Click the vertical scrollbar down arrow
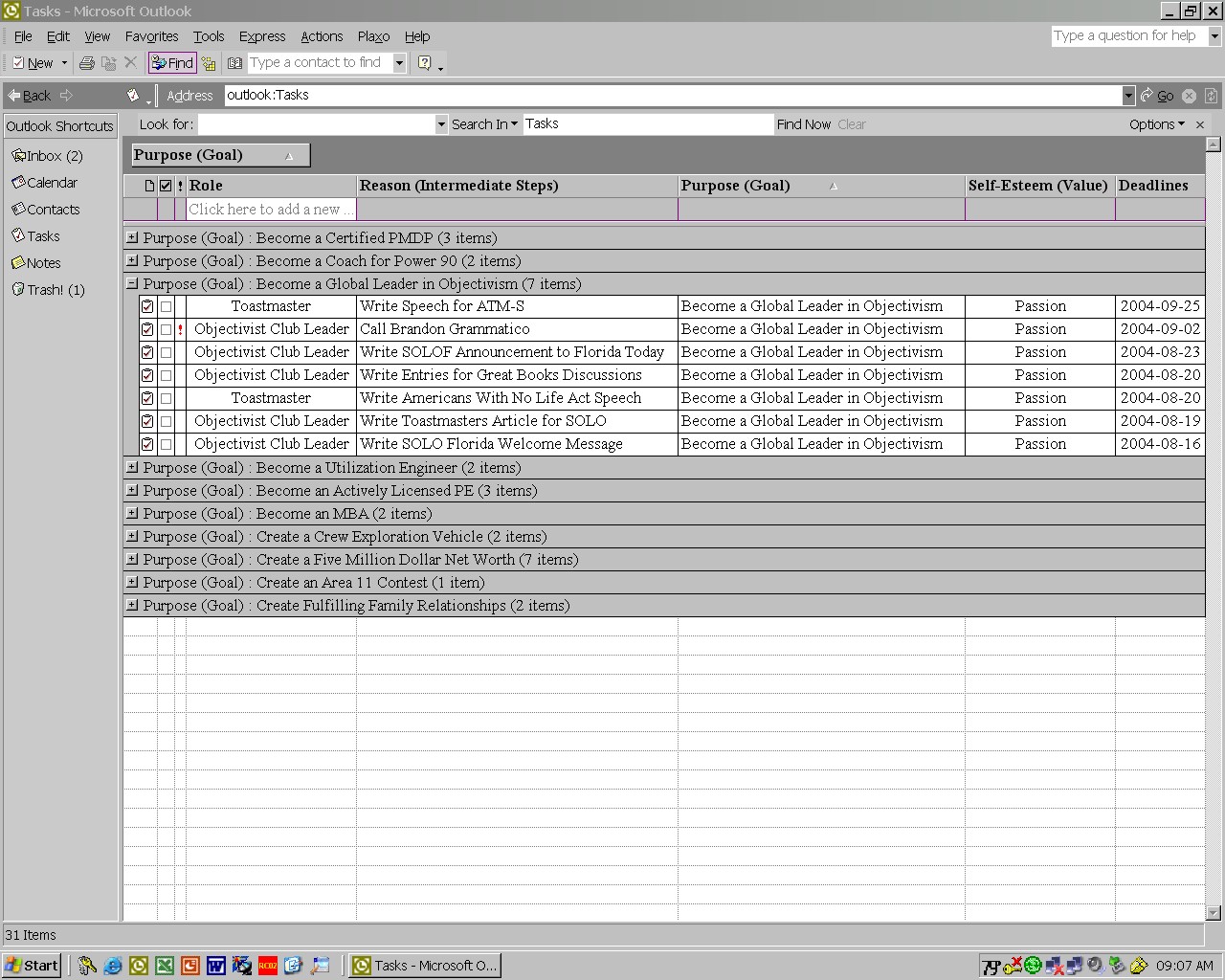The image size is (1225, 980). [x=1214, y=913]
